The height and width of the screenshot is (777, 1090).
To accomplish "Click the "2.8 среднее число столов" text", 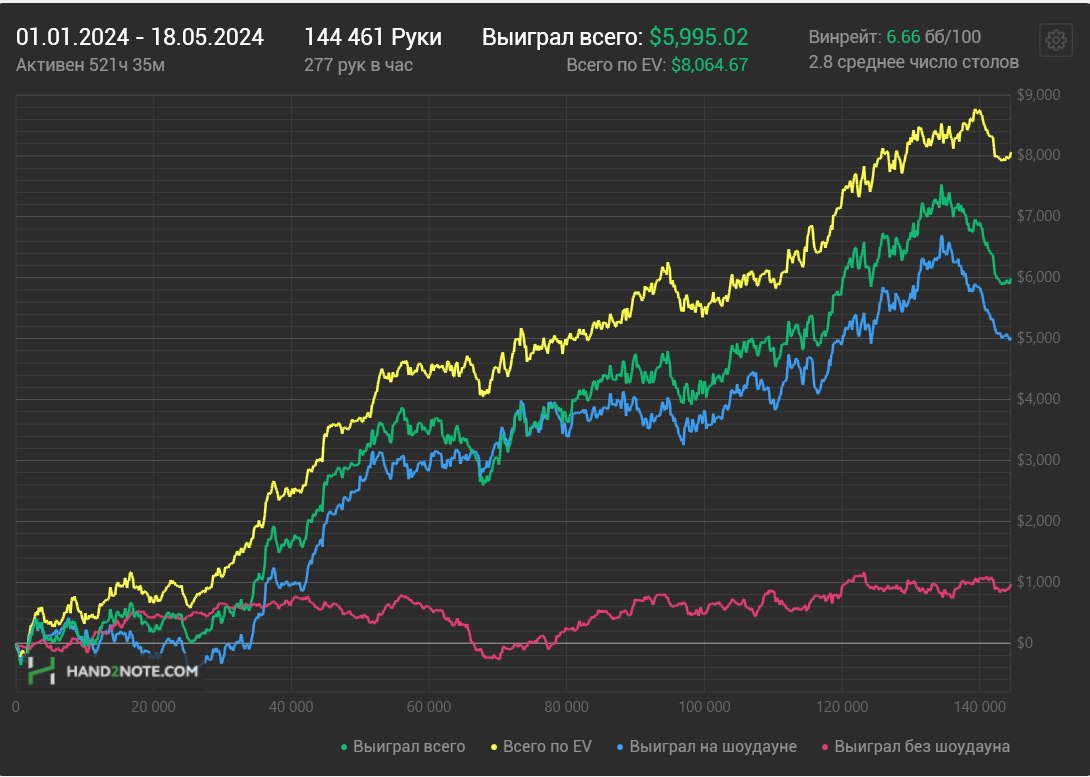I will 913,63.
